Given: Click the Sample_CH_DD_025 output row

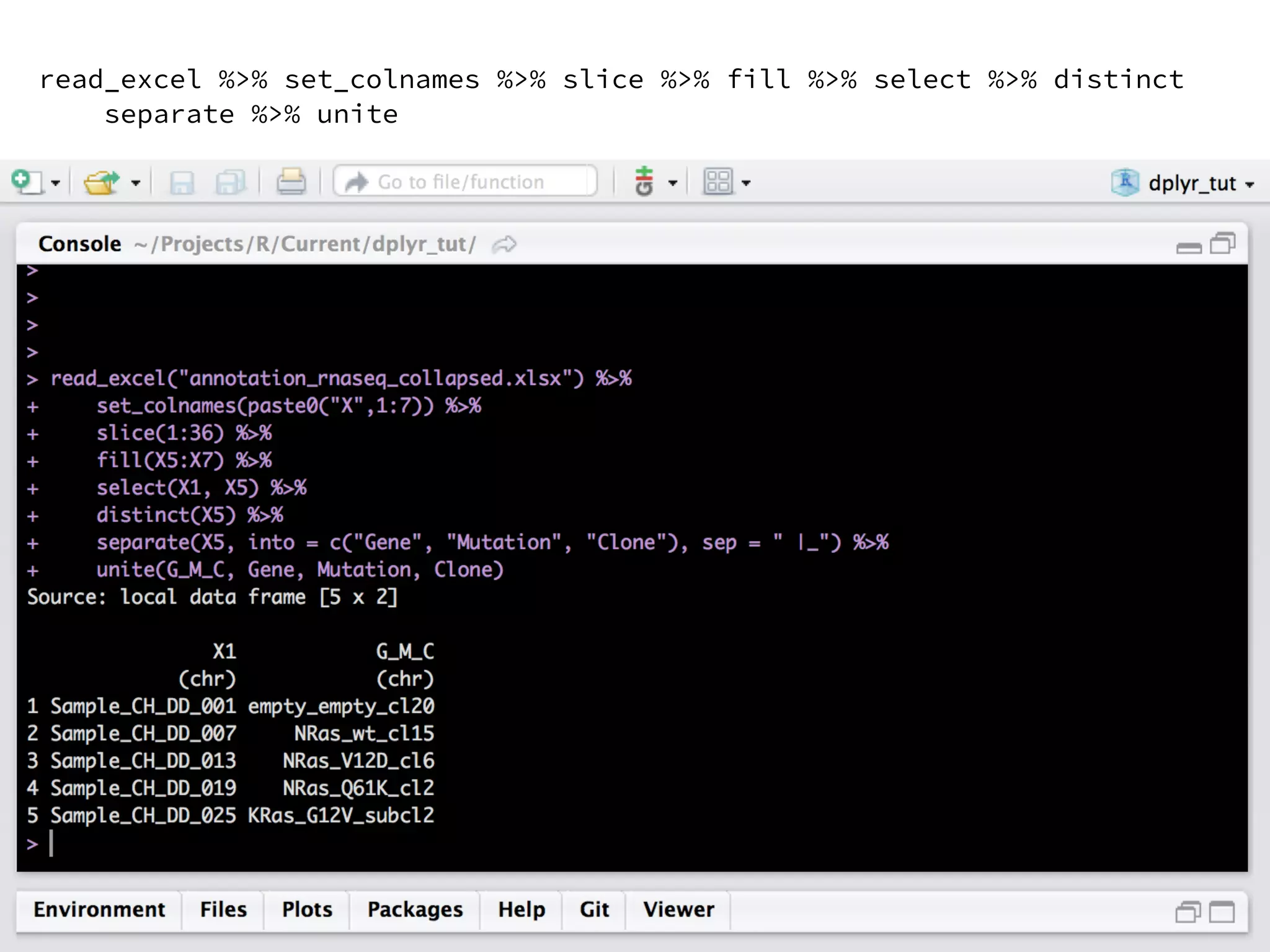Looking at the screenshot, I should (231, 815).
